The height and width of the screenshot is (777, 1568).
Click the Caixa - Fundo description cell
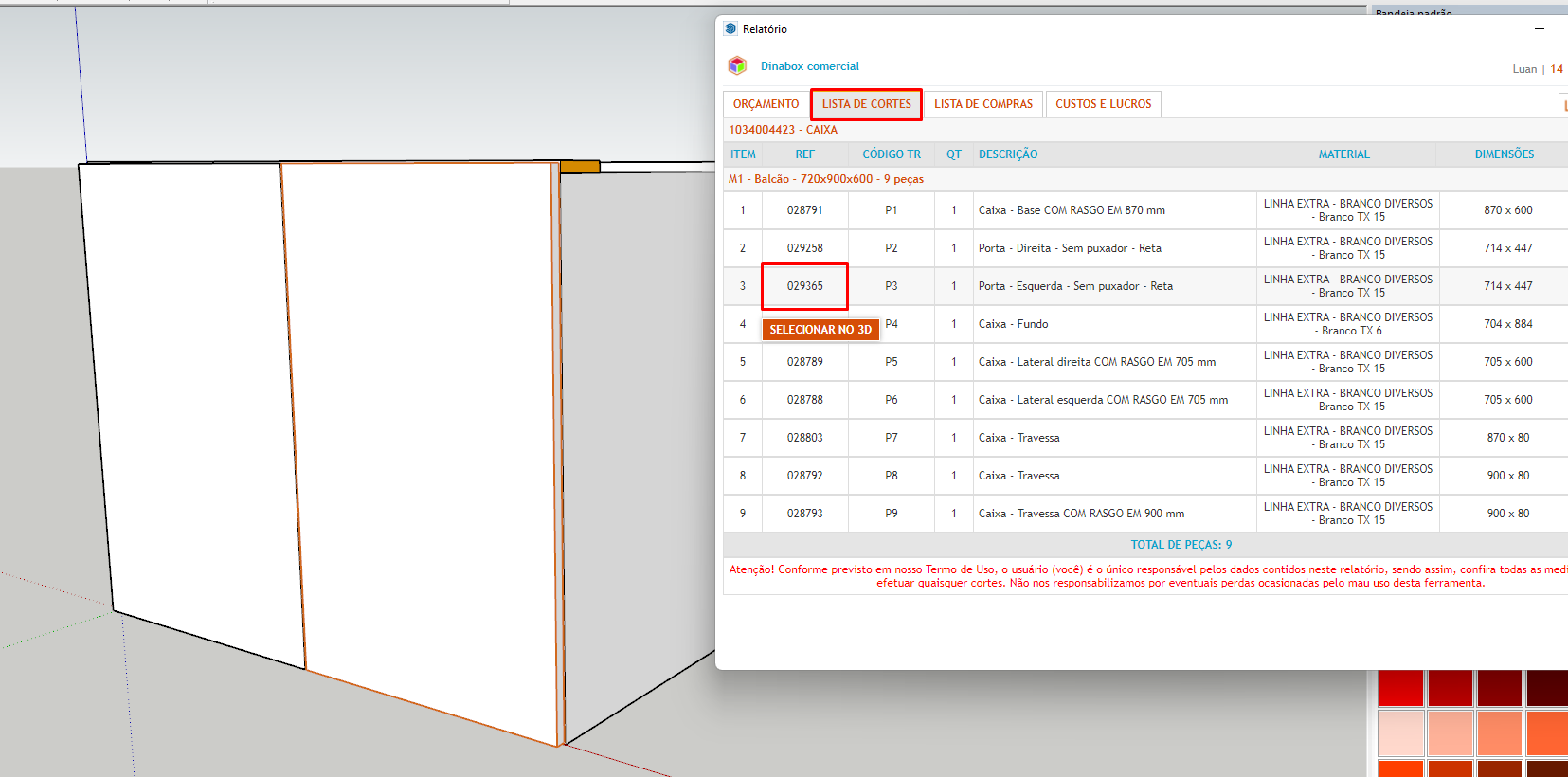pyautogui.click(x=1013, y=324)
